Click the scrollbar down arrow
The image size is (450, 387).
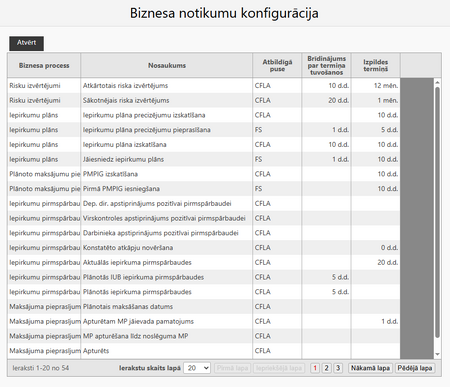tap(438, 354)
